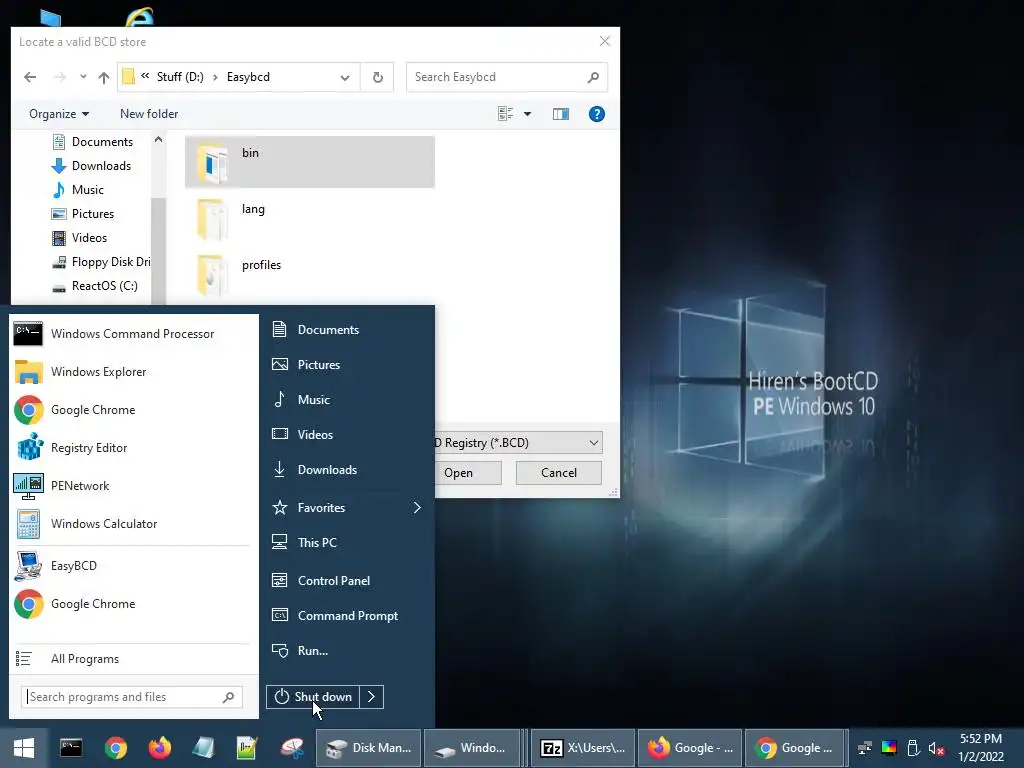Launch Chrome from taskbar pinned icon

[116, 748]
